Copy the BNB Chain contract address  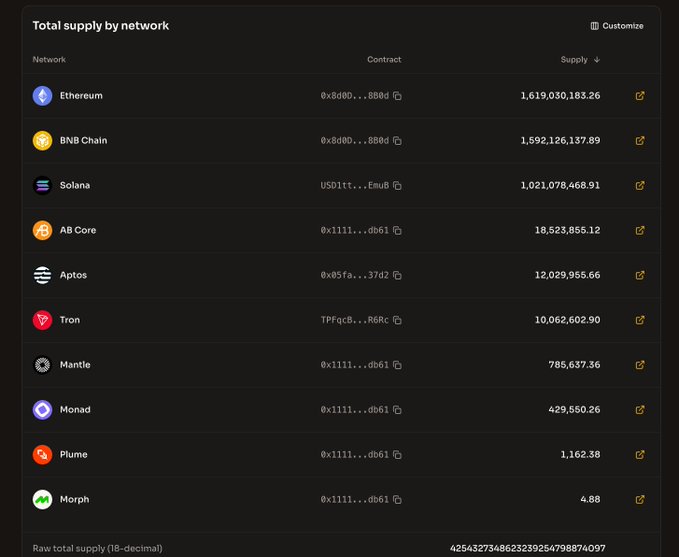tap(397, 141)
